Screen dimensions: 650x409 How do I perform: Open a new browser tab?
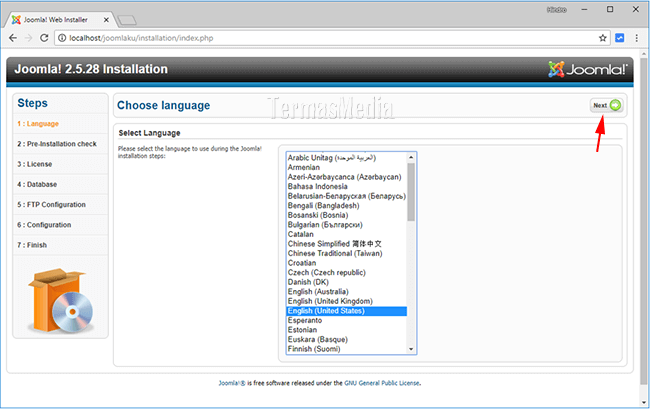pyautogui.click(x=126, y=20)
